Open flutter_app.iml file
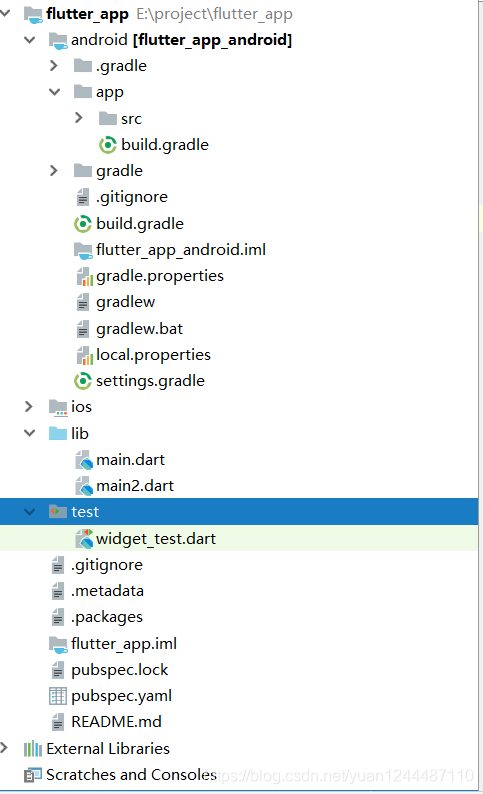 (x=124, y=644)
